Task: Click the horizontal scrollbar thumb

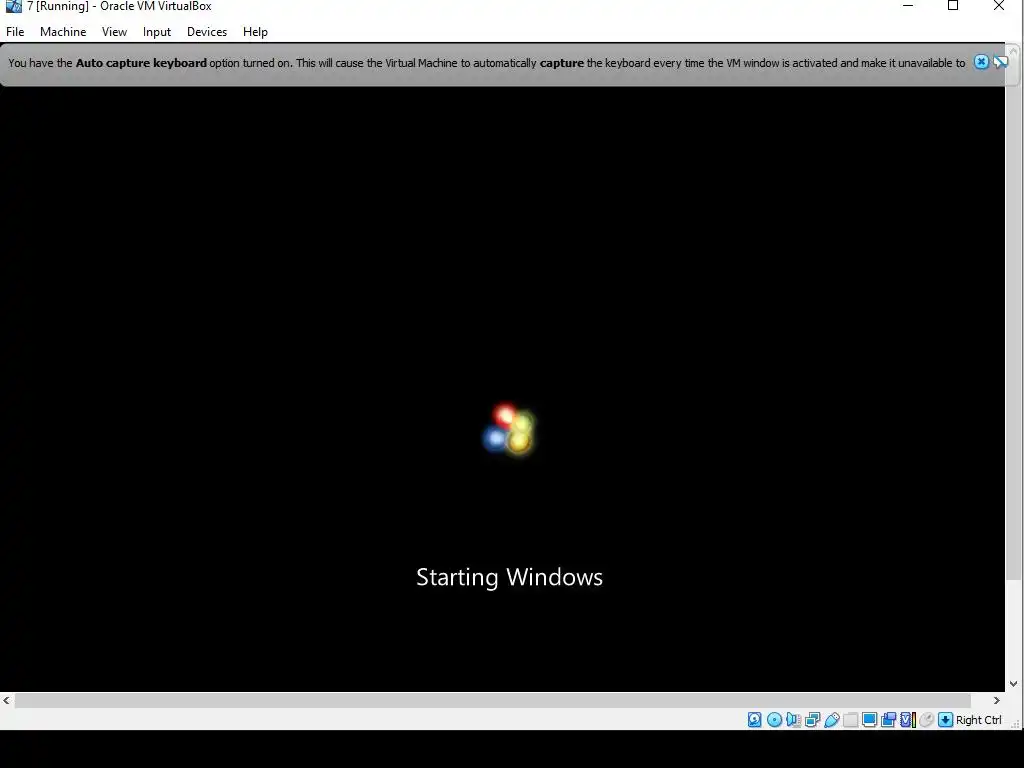Action: coord(493,700)
